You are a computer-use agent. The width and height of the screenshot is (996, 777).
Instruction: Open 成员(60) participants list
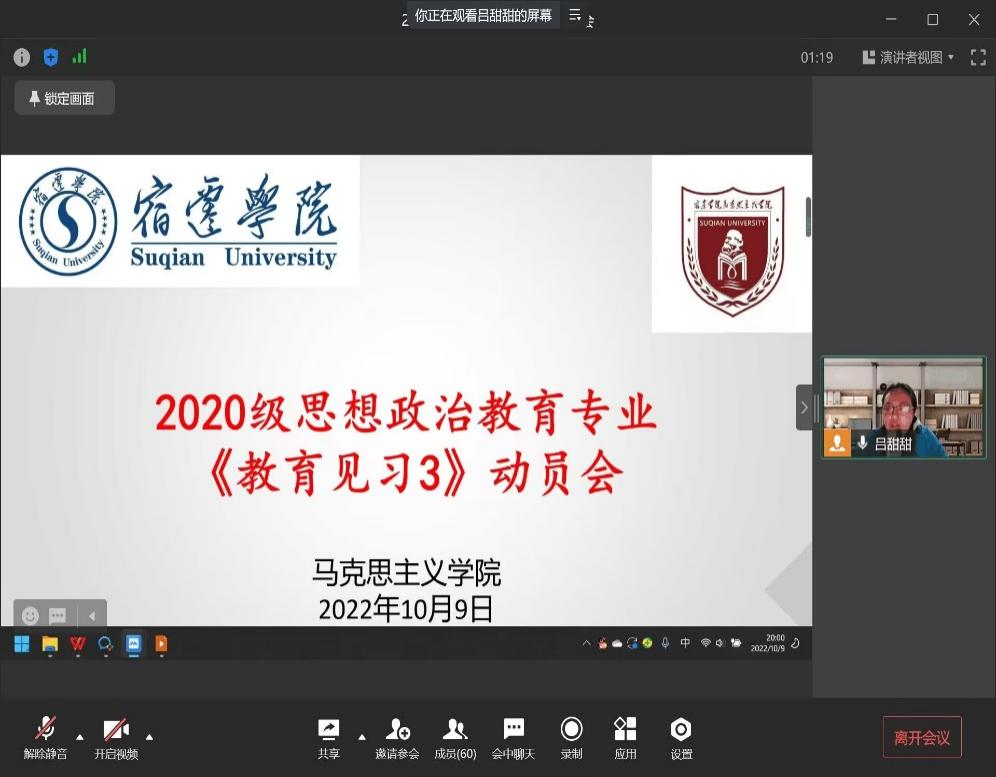pyautogui.click(x=455, y=738)
